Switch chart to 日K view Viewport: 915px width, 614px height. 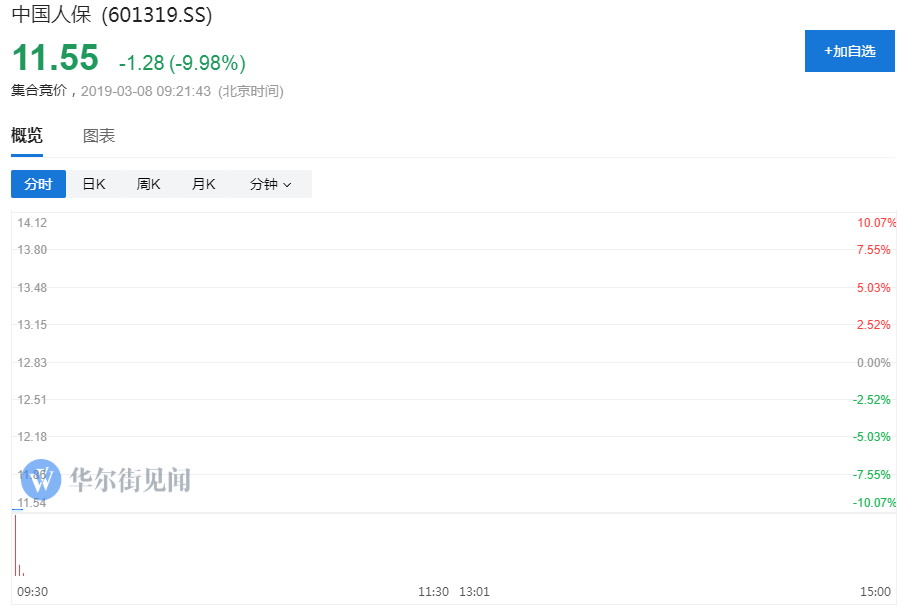click(x=94, y=184)
